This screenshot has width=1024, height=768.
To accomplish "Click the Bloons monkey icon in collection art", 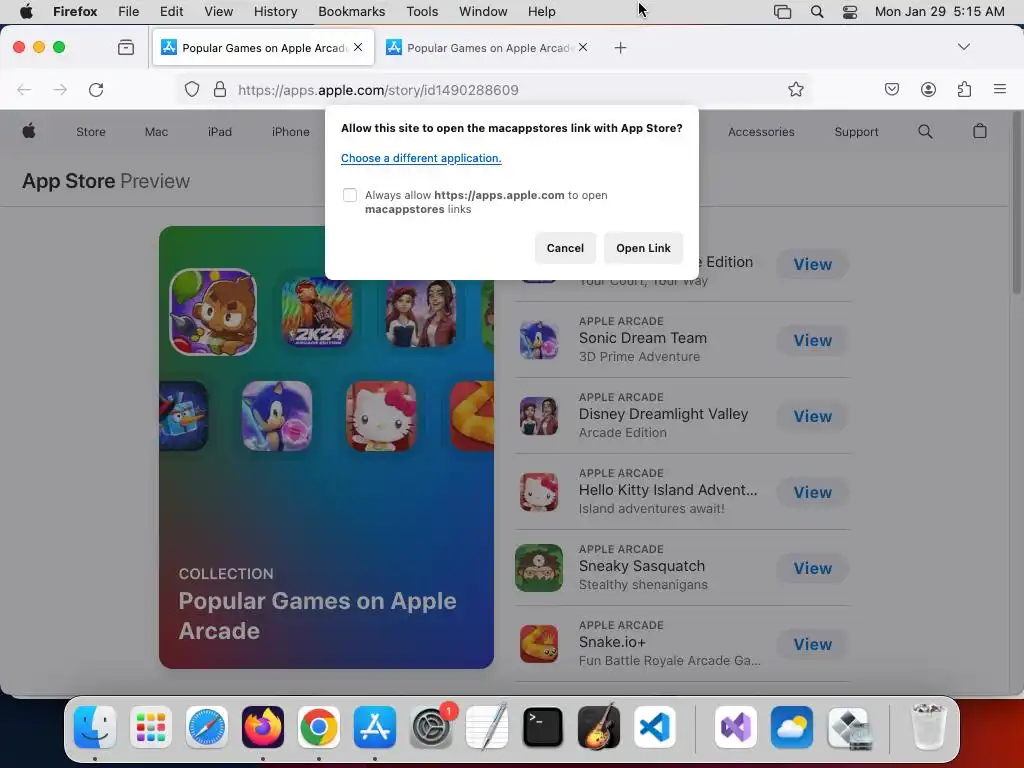I will point(213,312).
